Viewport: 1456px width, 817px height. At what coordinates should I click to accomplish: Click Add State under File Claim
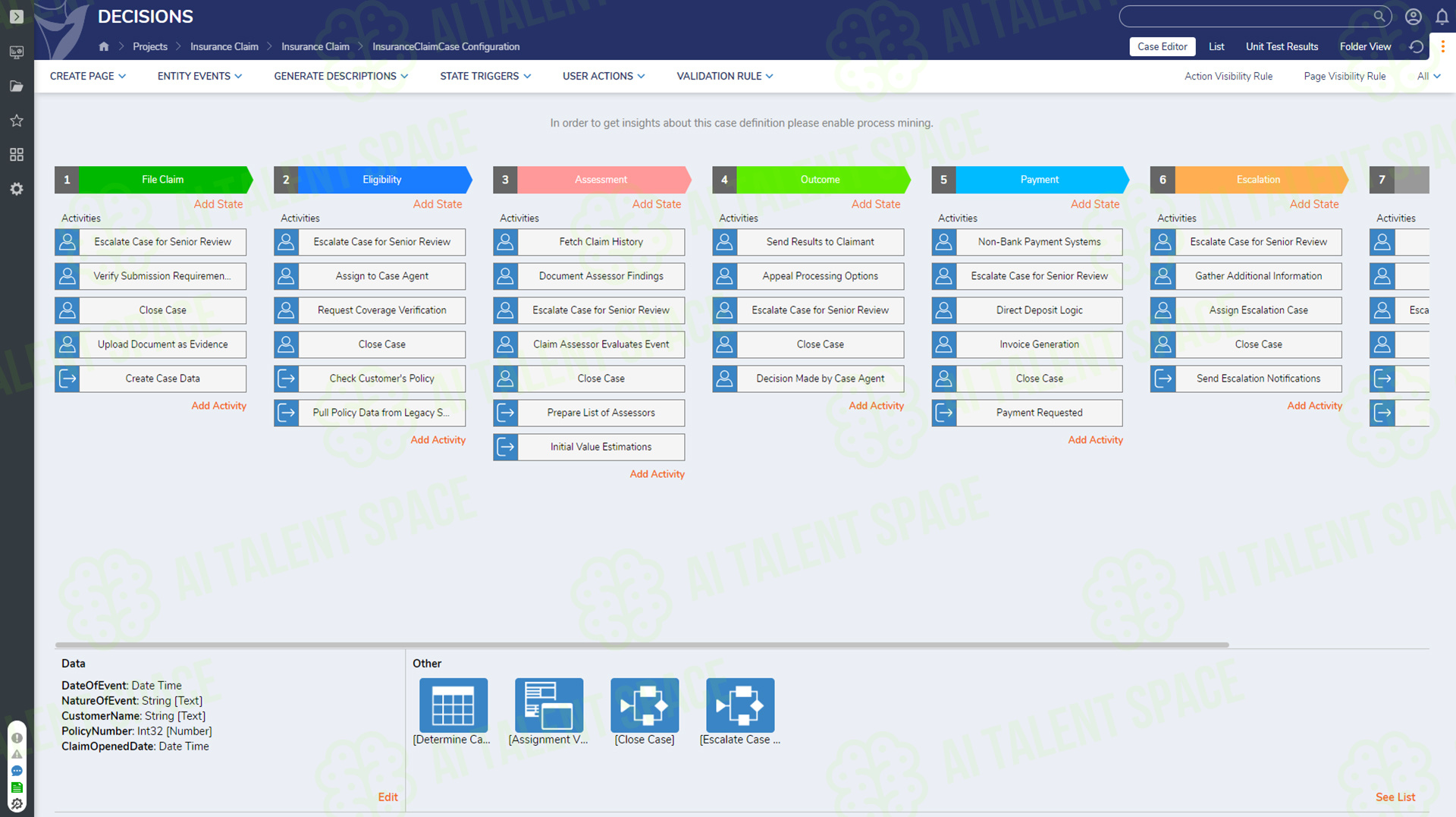click(x=218, y=204)
